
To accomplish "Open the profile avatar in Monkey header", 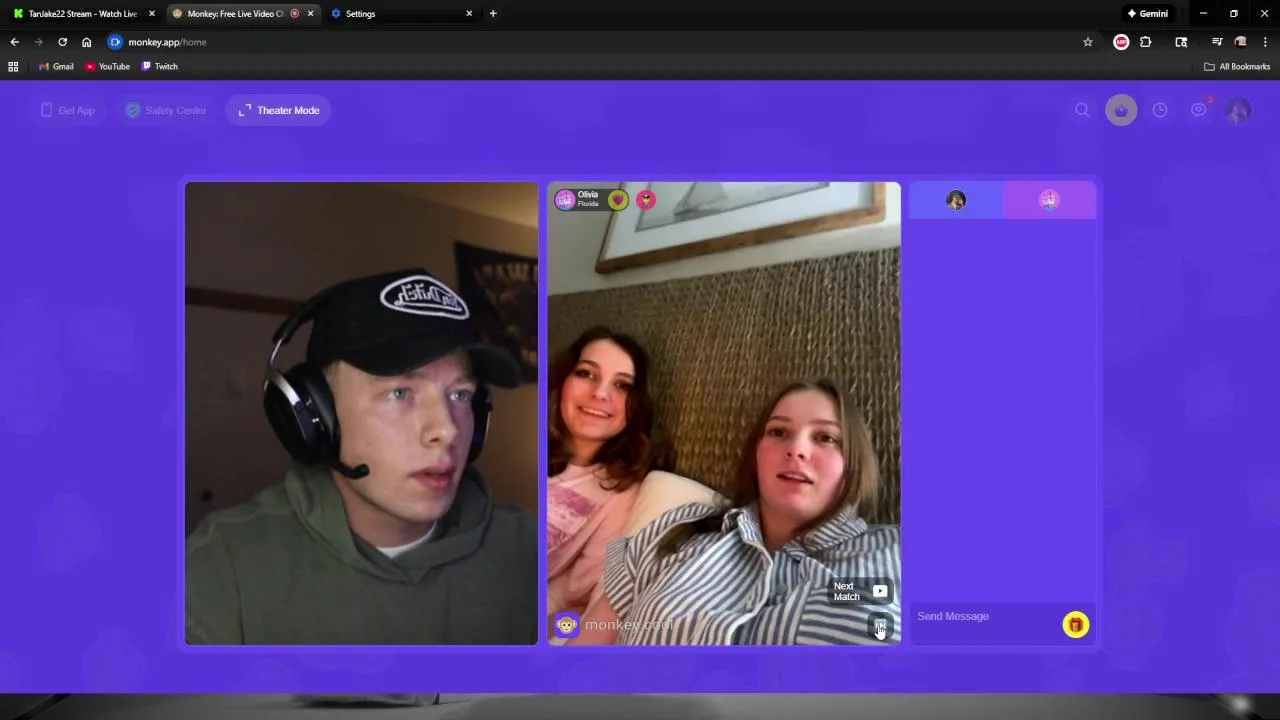I will point(1238,110).
